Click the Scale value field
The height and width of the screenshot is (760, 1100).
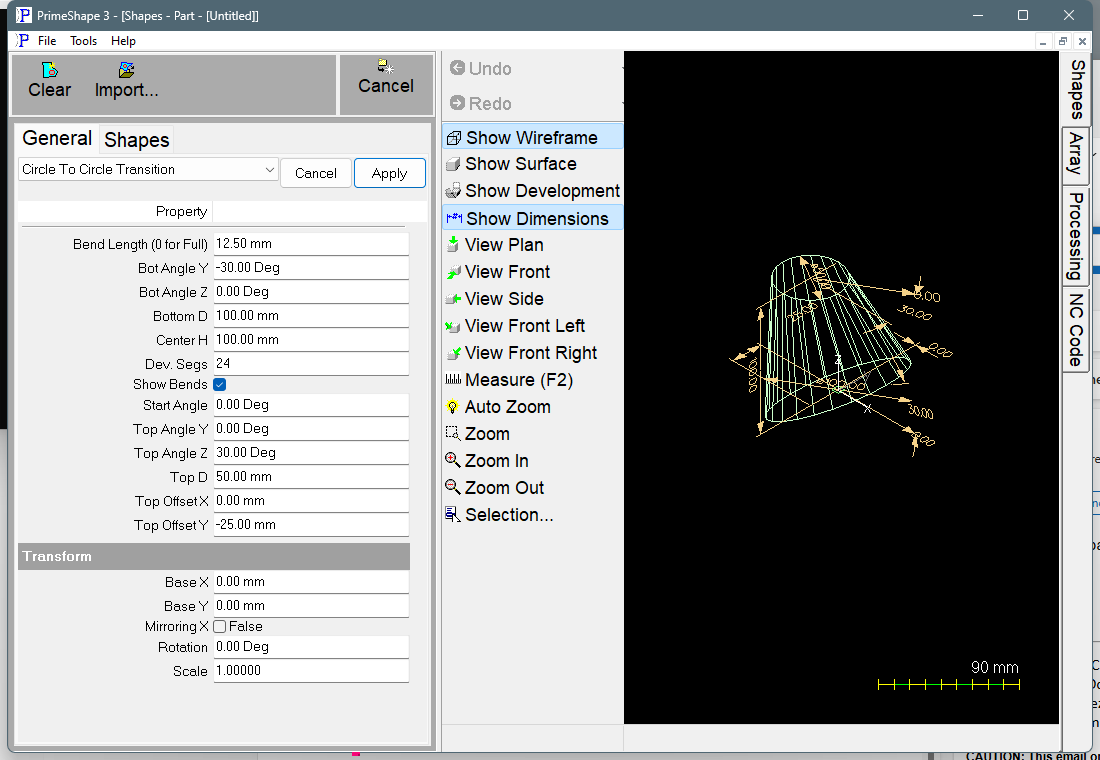tap(311, 671)
